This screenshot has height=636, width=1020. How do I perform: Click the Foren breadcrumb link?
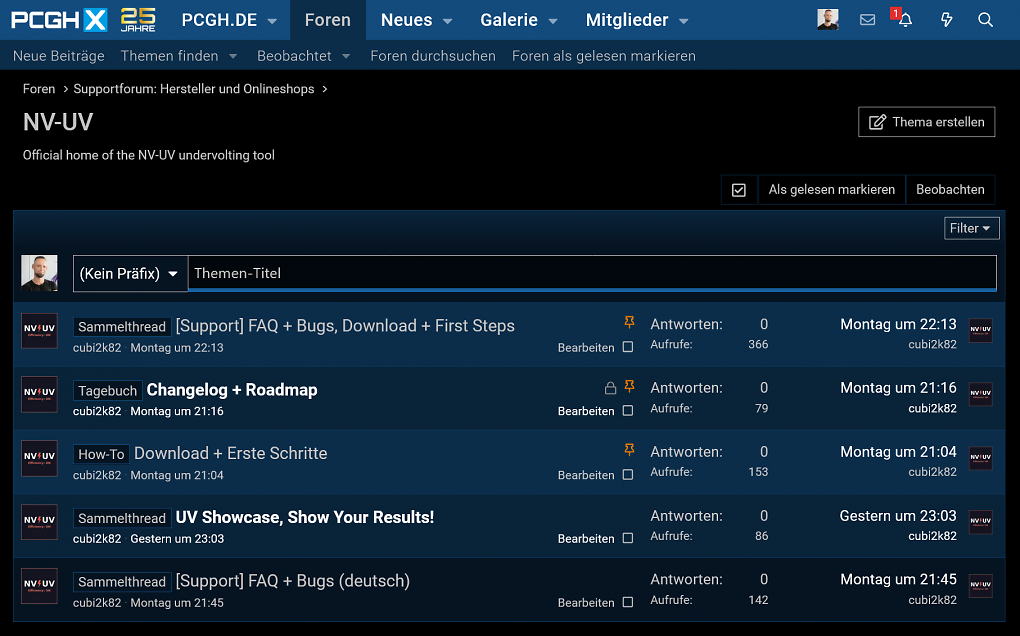[39, 89]
